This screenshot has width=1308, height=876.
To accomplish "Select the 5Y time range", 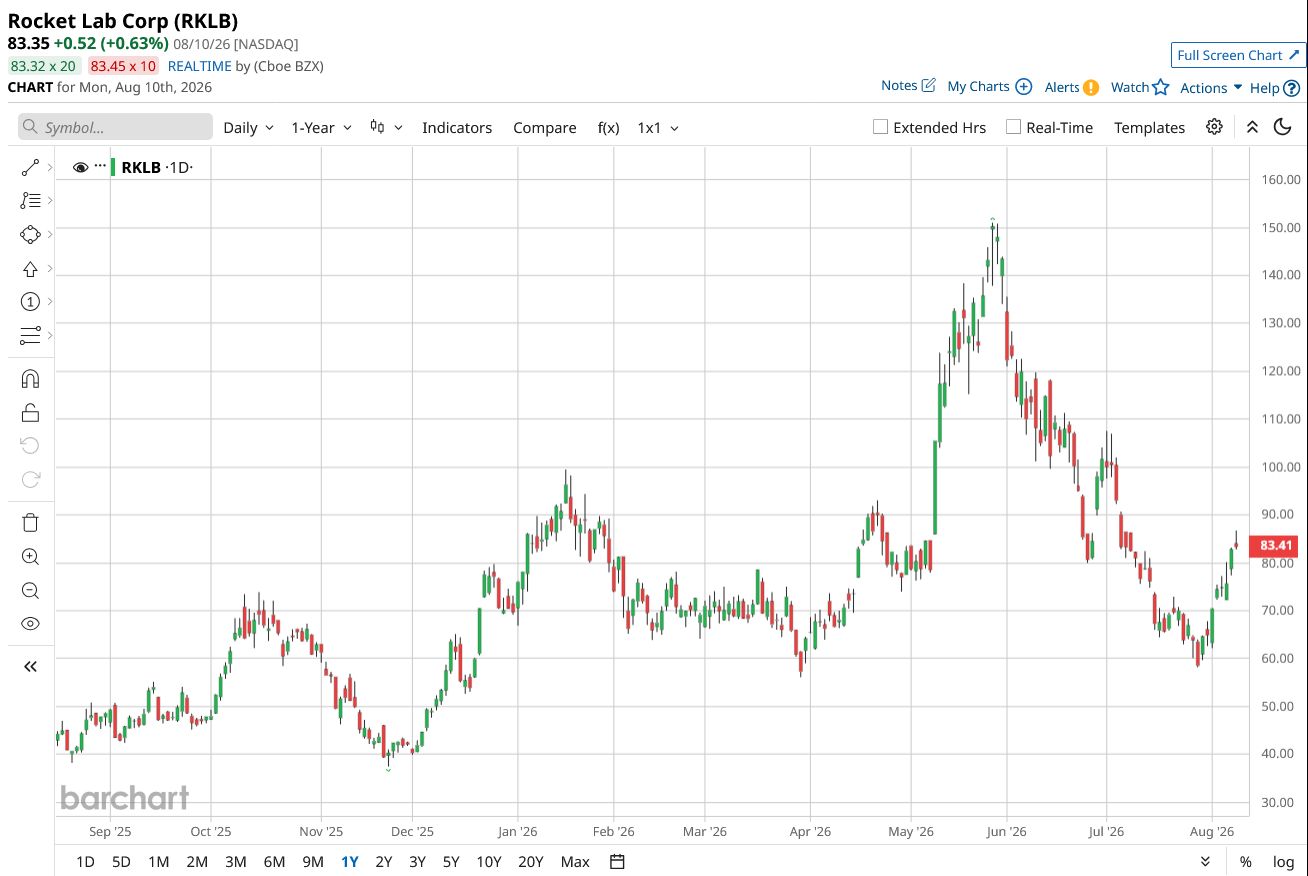I will pyautogui.click(x=451, y=862).
